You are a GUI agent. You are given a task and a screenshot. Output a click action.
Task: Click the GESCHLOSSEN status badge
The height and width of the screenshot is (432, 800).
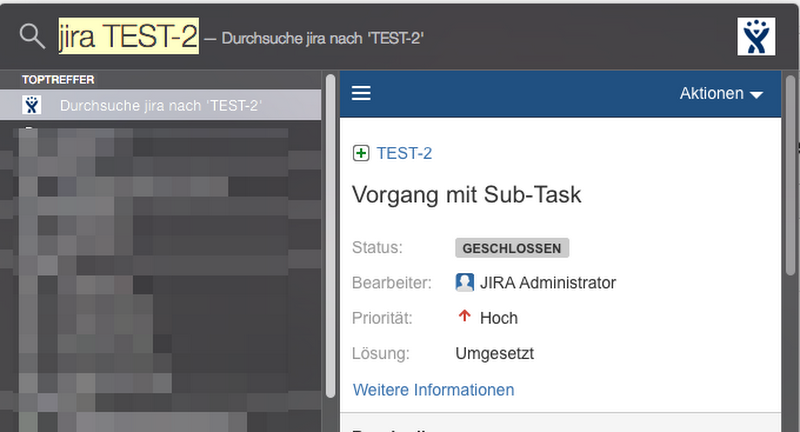512,248
